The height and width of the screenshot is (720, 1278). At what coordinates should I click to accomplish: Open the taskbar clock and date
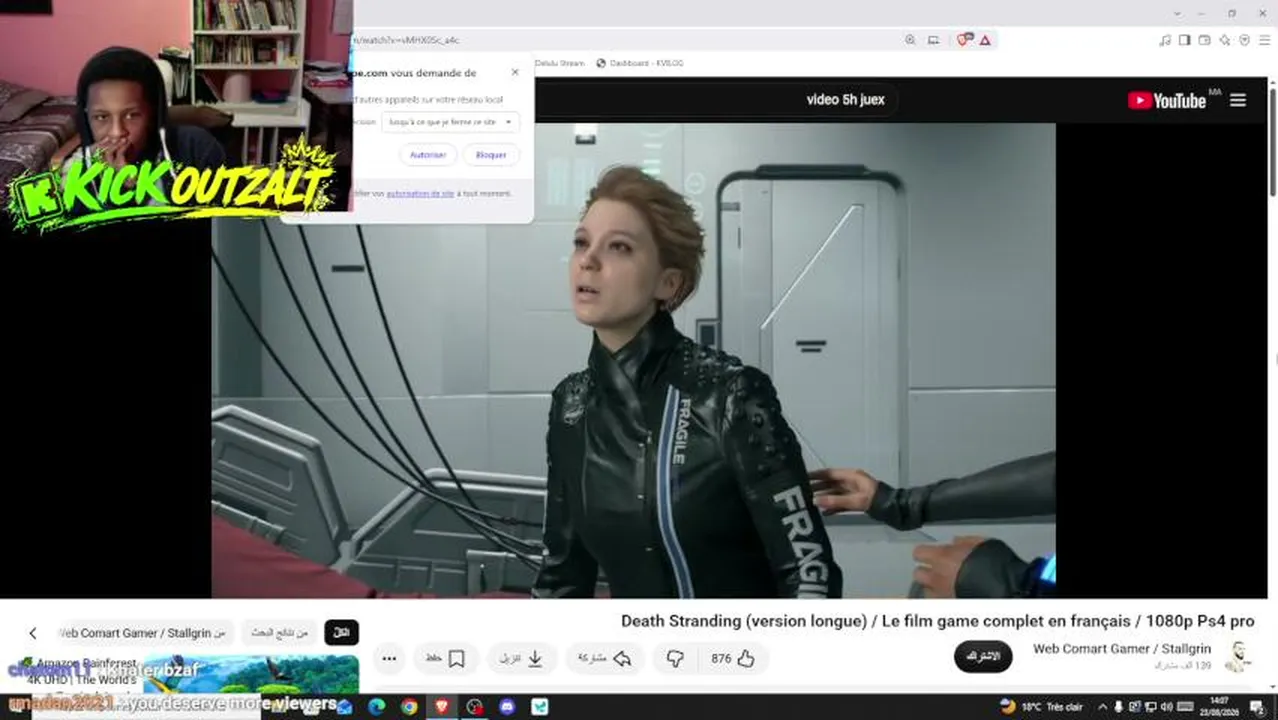tap(1219, 706)
